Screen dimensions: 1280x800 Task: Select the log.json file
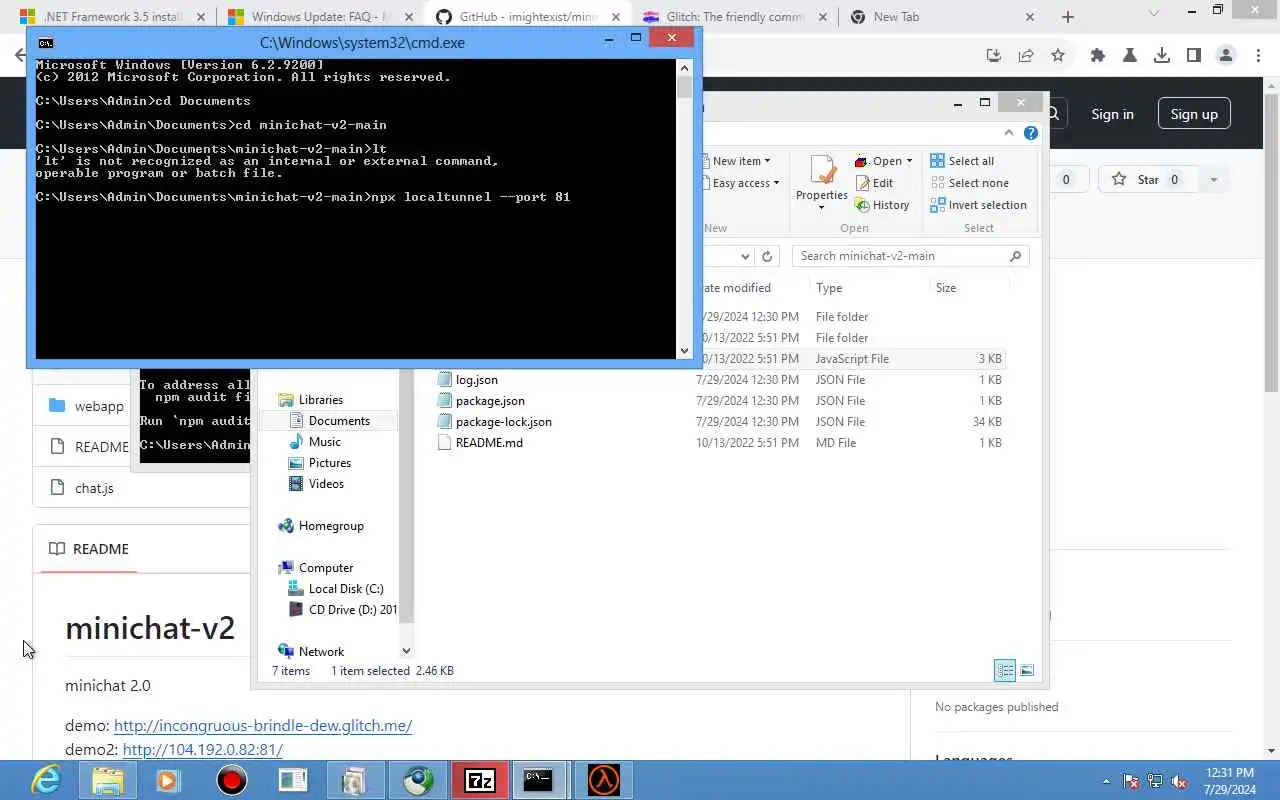[x=477, y=380]
